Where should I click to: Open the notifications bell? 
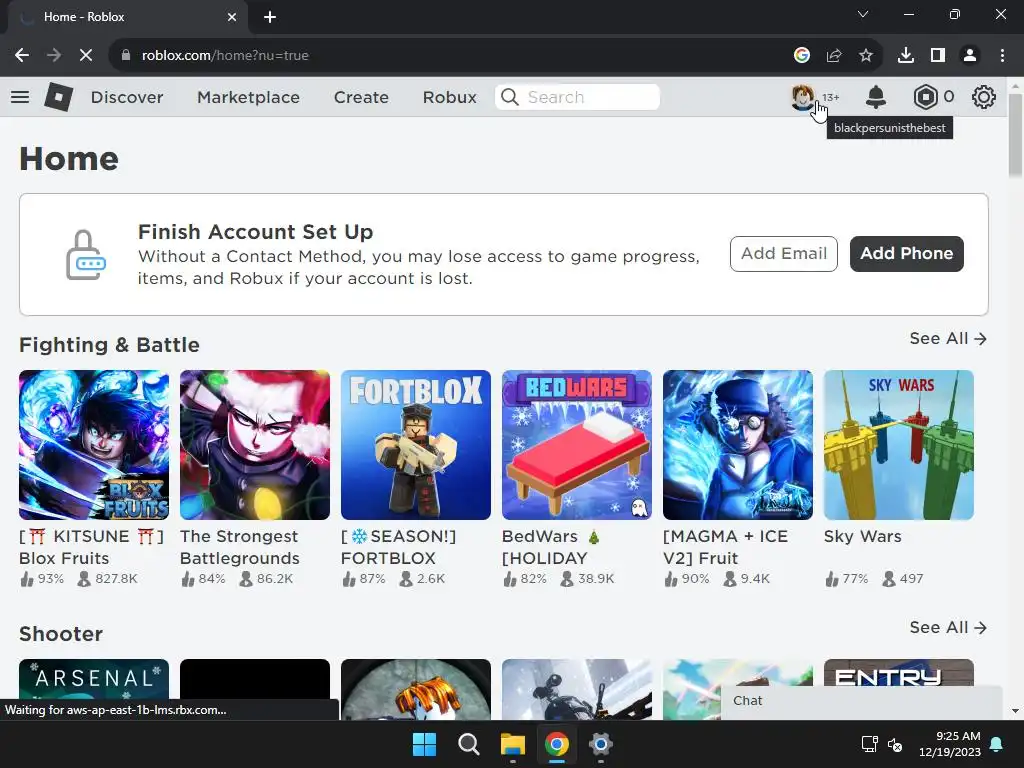tap(876, 97)
